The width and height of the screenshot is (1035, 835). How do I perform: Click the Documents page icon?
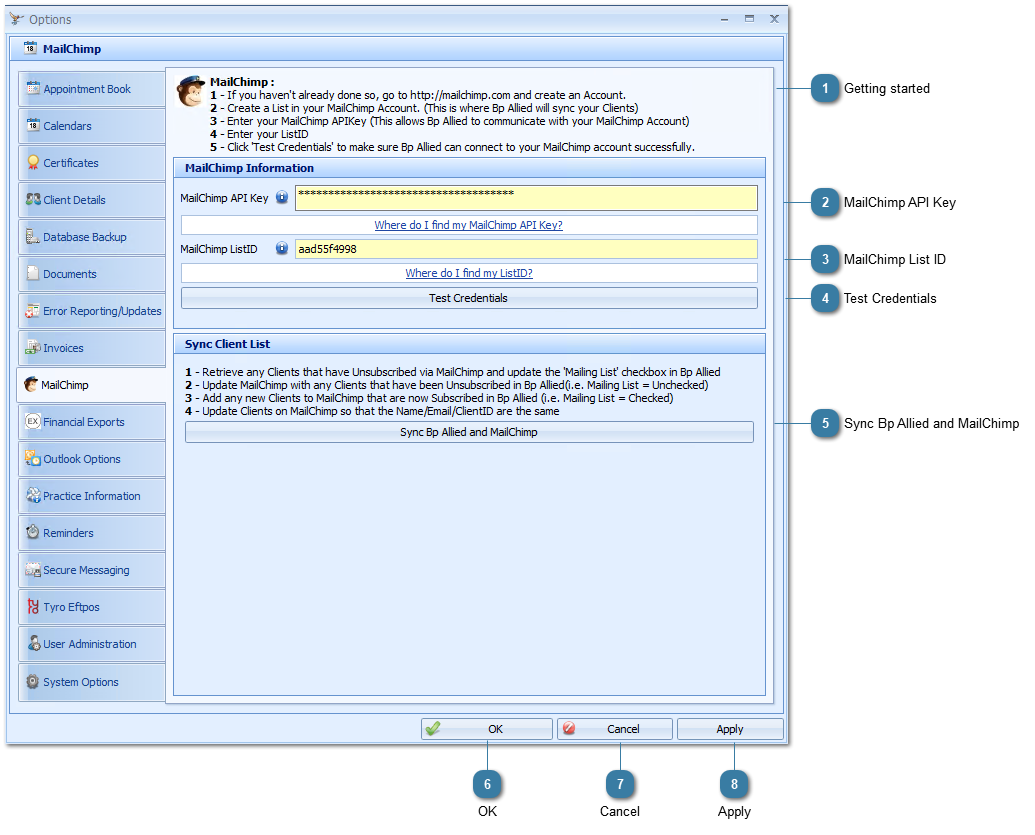(32, 273)
